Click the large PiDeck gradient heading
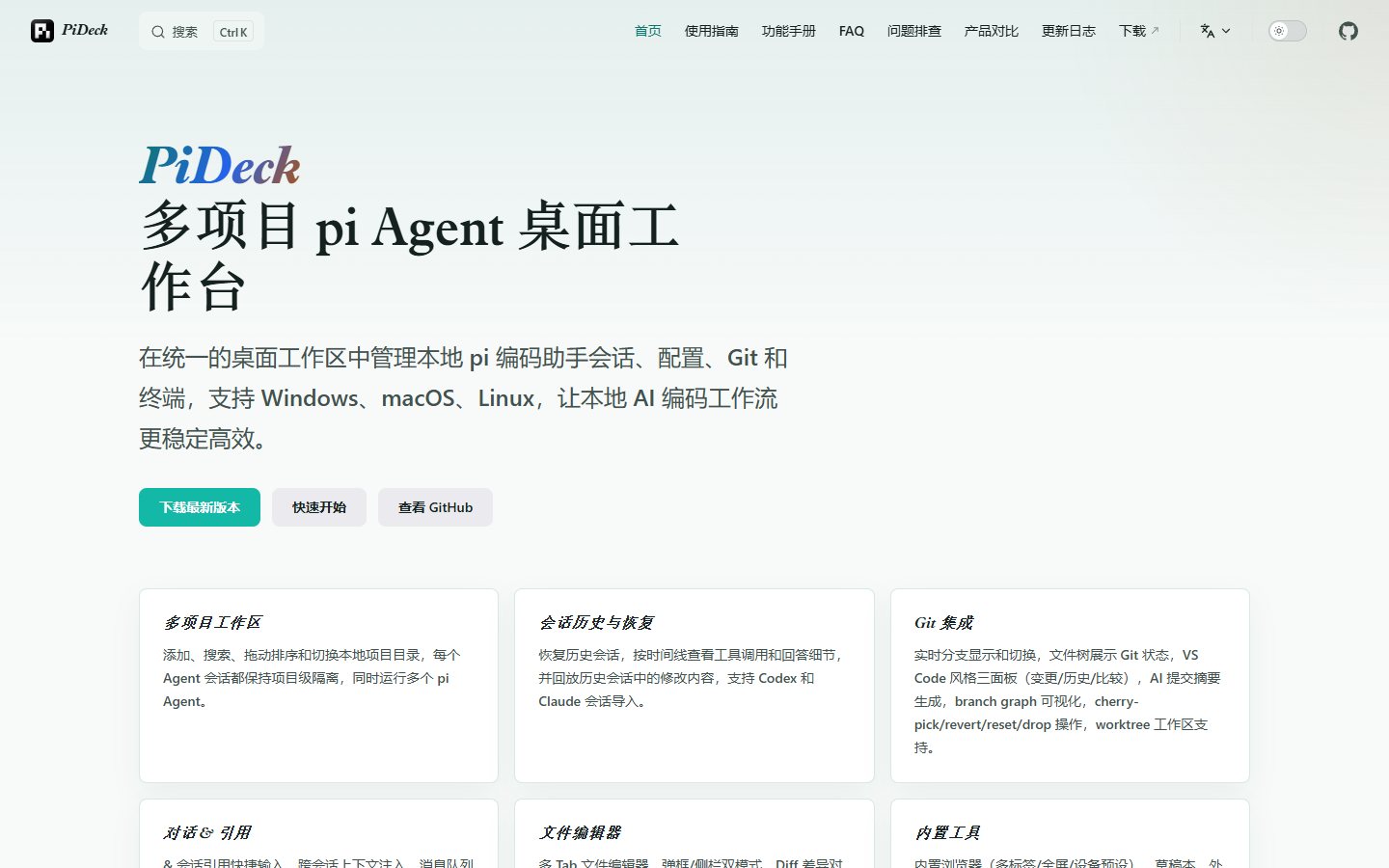This screenshot has height=868, width=1389. click(220, 165)
